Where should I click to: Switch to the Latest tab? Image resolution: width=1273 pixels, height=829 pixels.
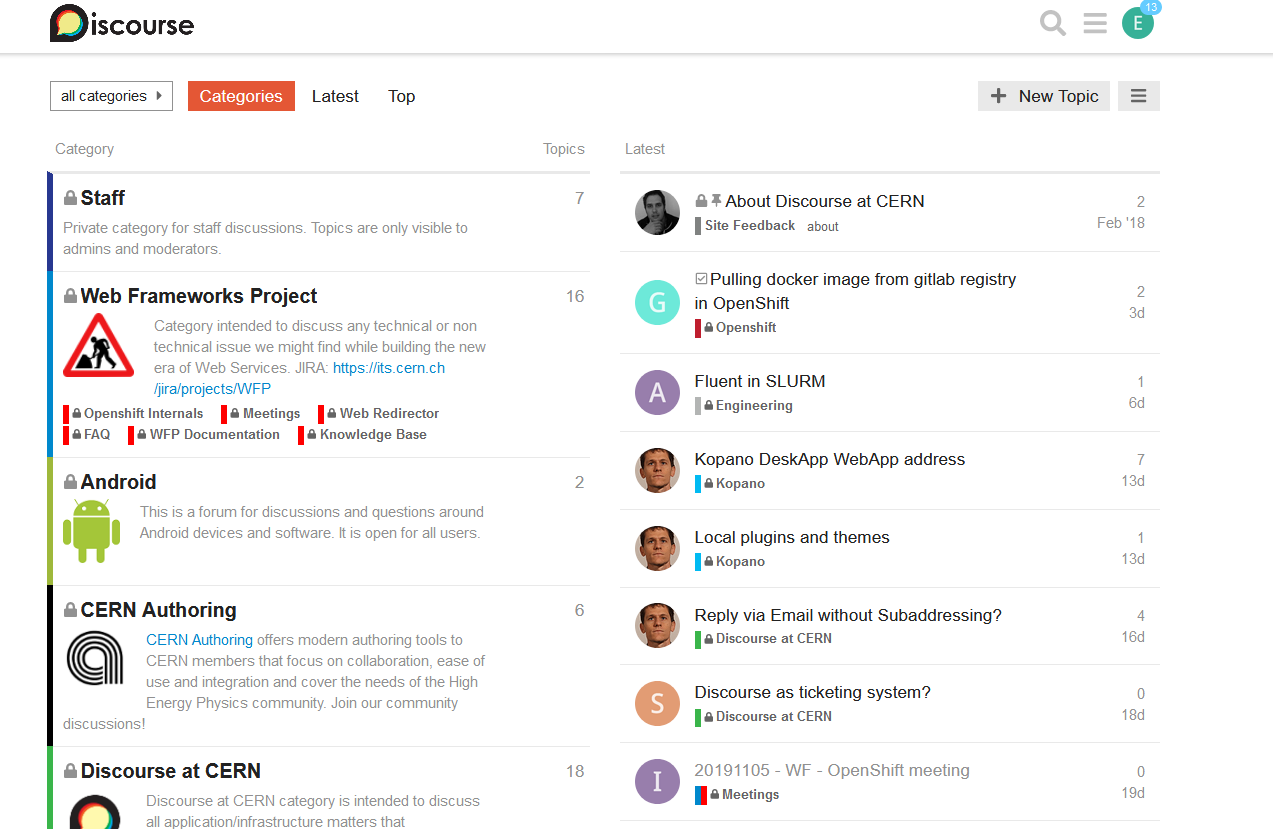[335, 96]
